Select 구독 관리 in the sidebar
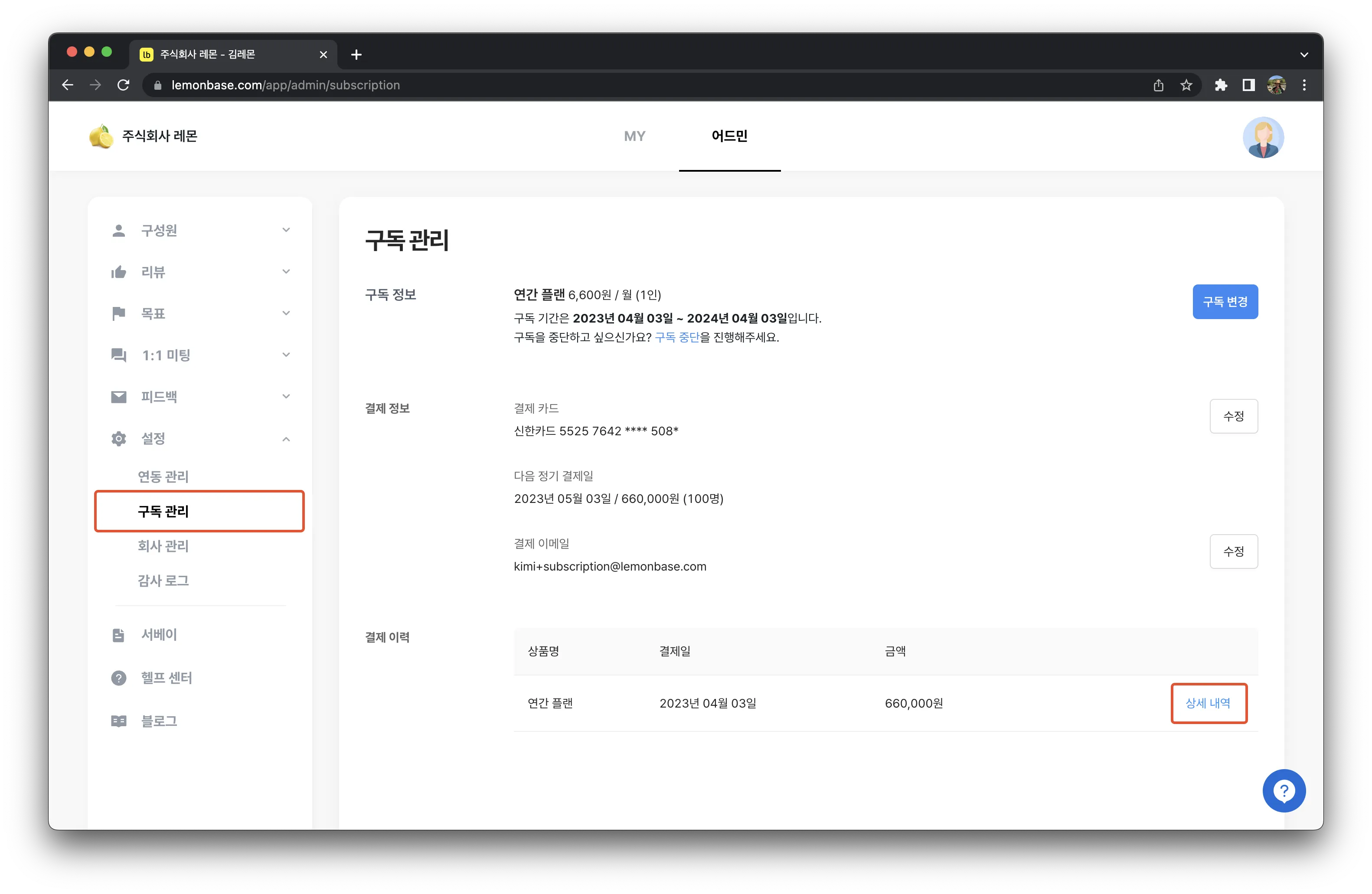Screen dimensions: 1372x894 click(x=199, y=511)
